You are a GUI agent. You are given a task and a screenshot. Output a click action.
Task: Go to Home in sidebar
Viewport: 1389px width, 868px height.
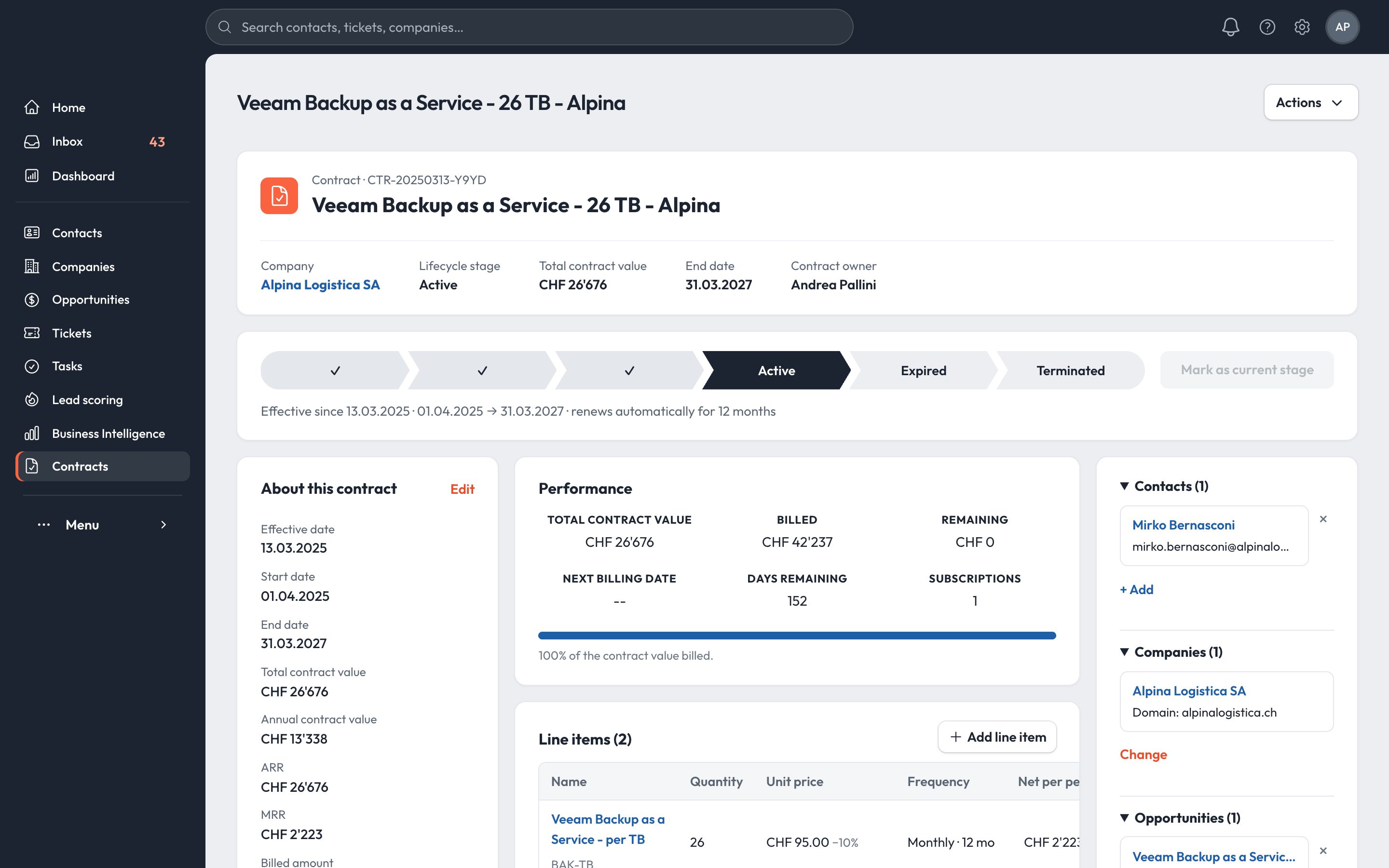point(103,108)
